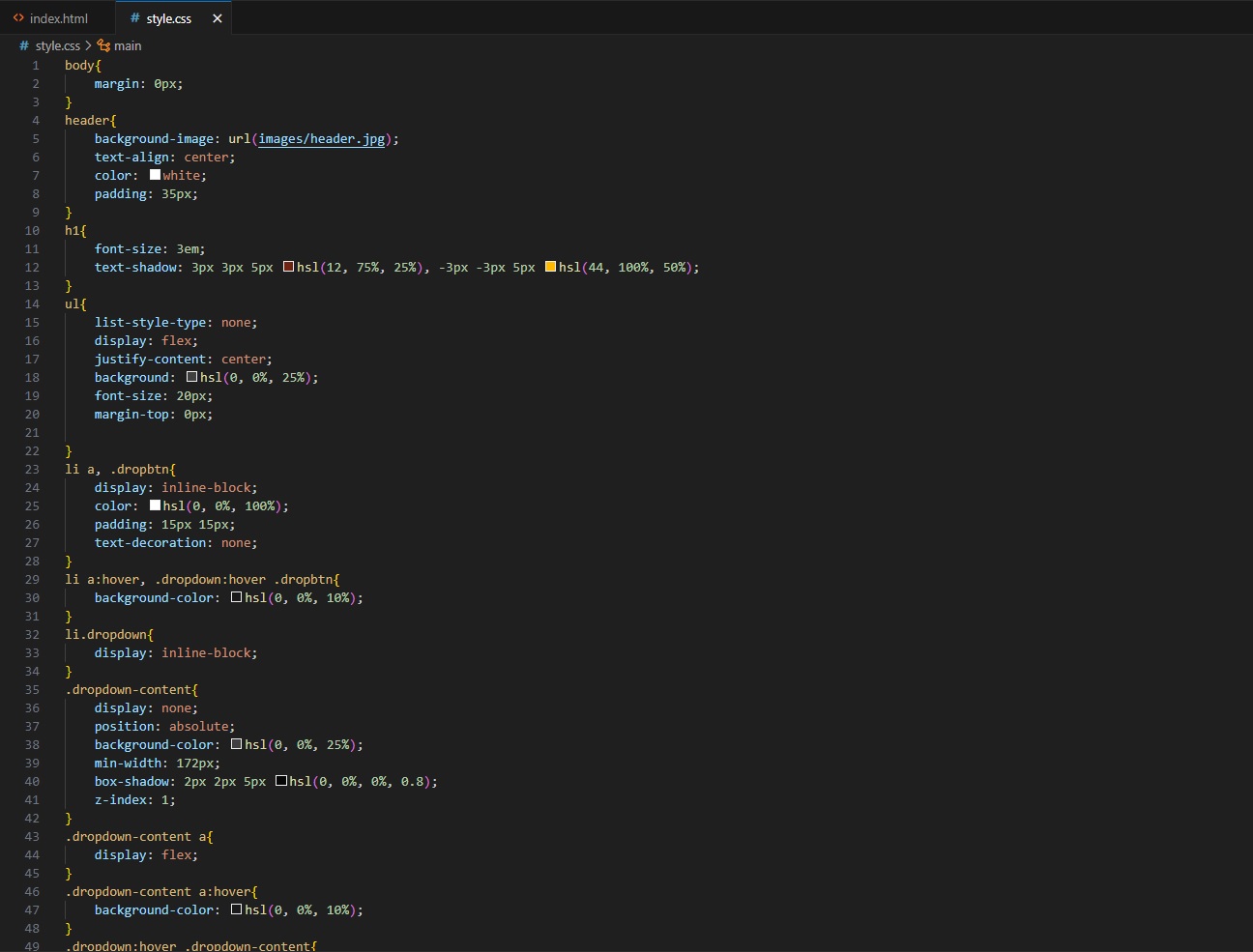The width and height of the screenshot is (1253, 952).
Task: Click white color swatch on line 7
Action: [155, 175]
